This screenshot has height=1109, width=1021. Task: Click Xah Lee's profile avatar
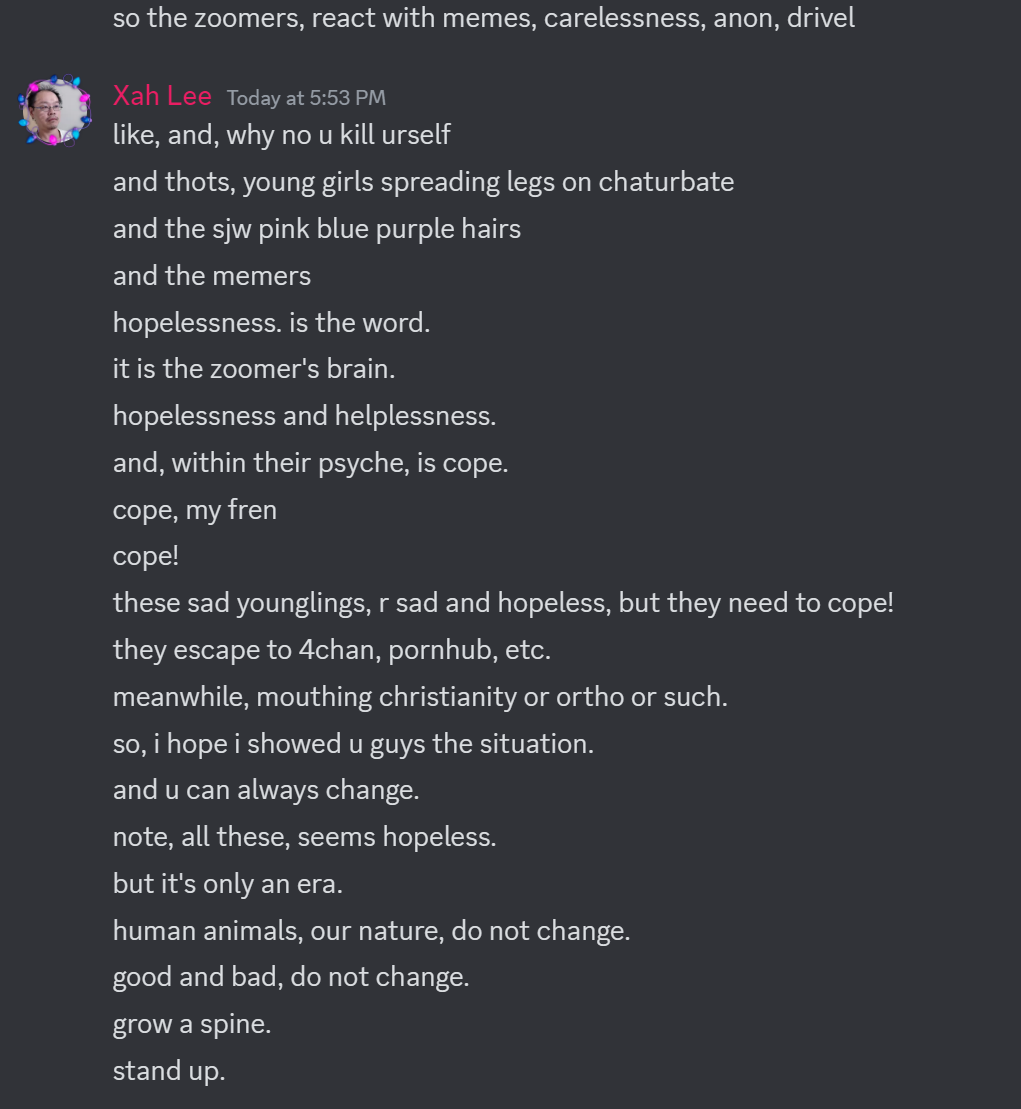[x=54, y=109]
